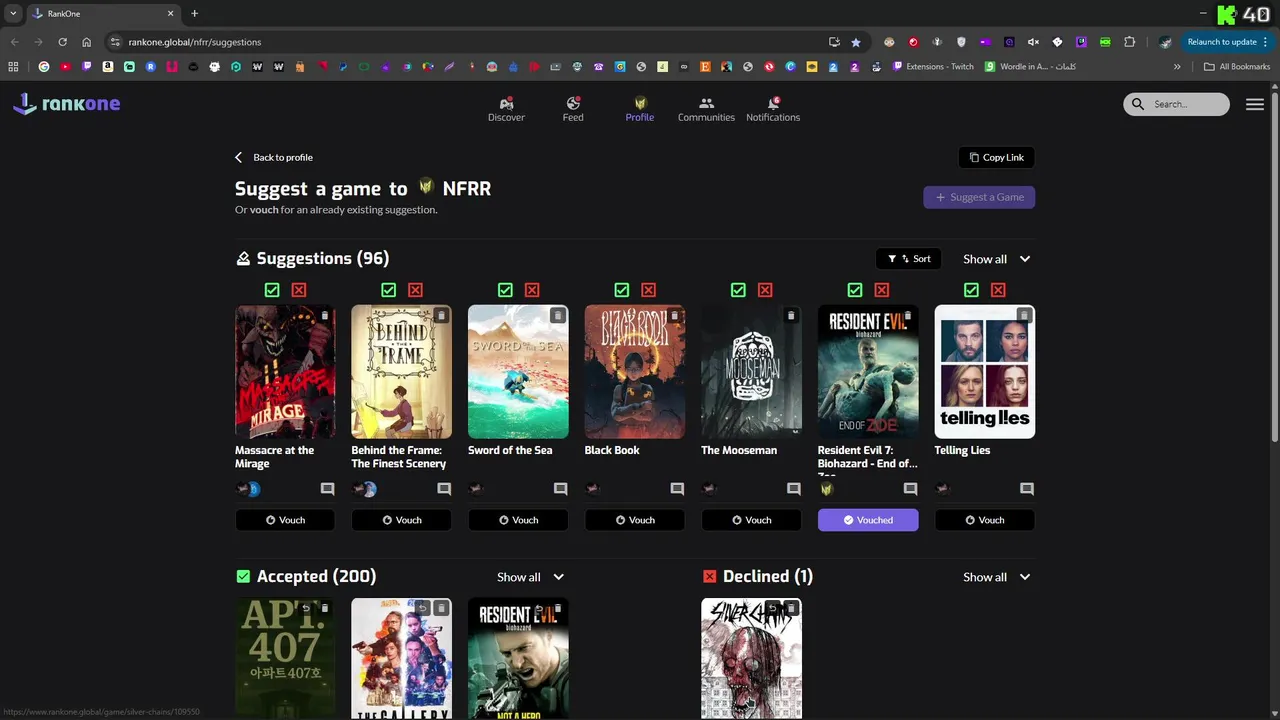Click the rankone logo
Screen dimensions: 1280x720
tap(66, 104)
